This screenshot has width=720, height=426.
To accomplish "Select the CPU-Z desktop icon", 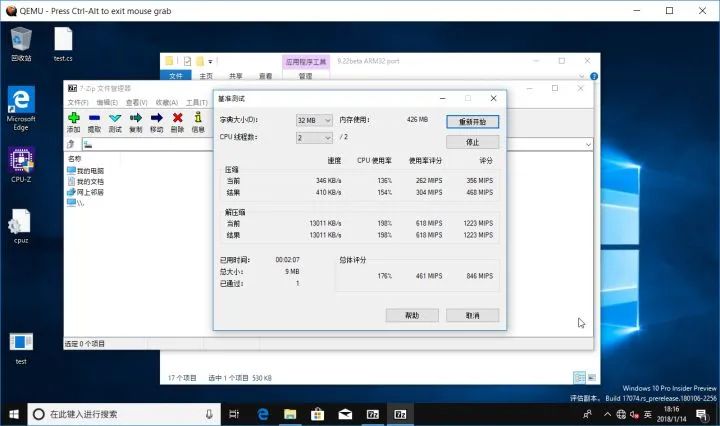I will point(21,165).
